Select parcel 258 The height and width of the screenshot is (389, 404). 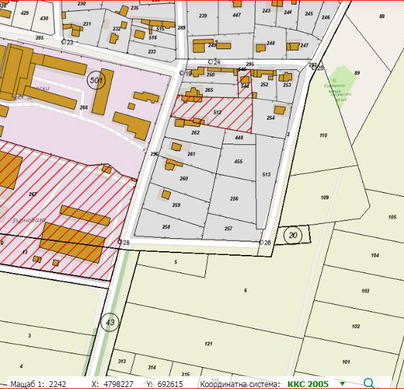tap(166, 227)
